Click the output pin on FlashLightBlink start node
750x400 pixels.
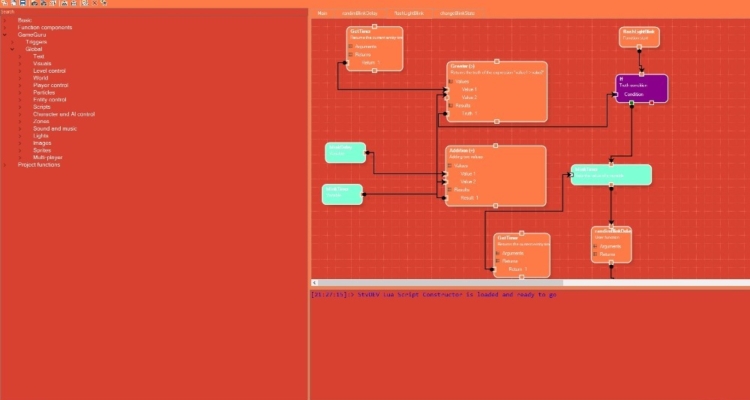639,47
